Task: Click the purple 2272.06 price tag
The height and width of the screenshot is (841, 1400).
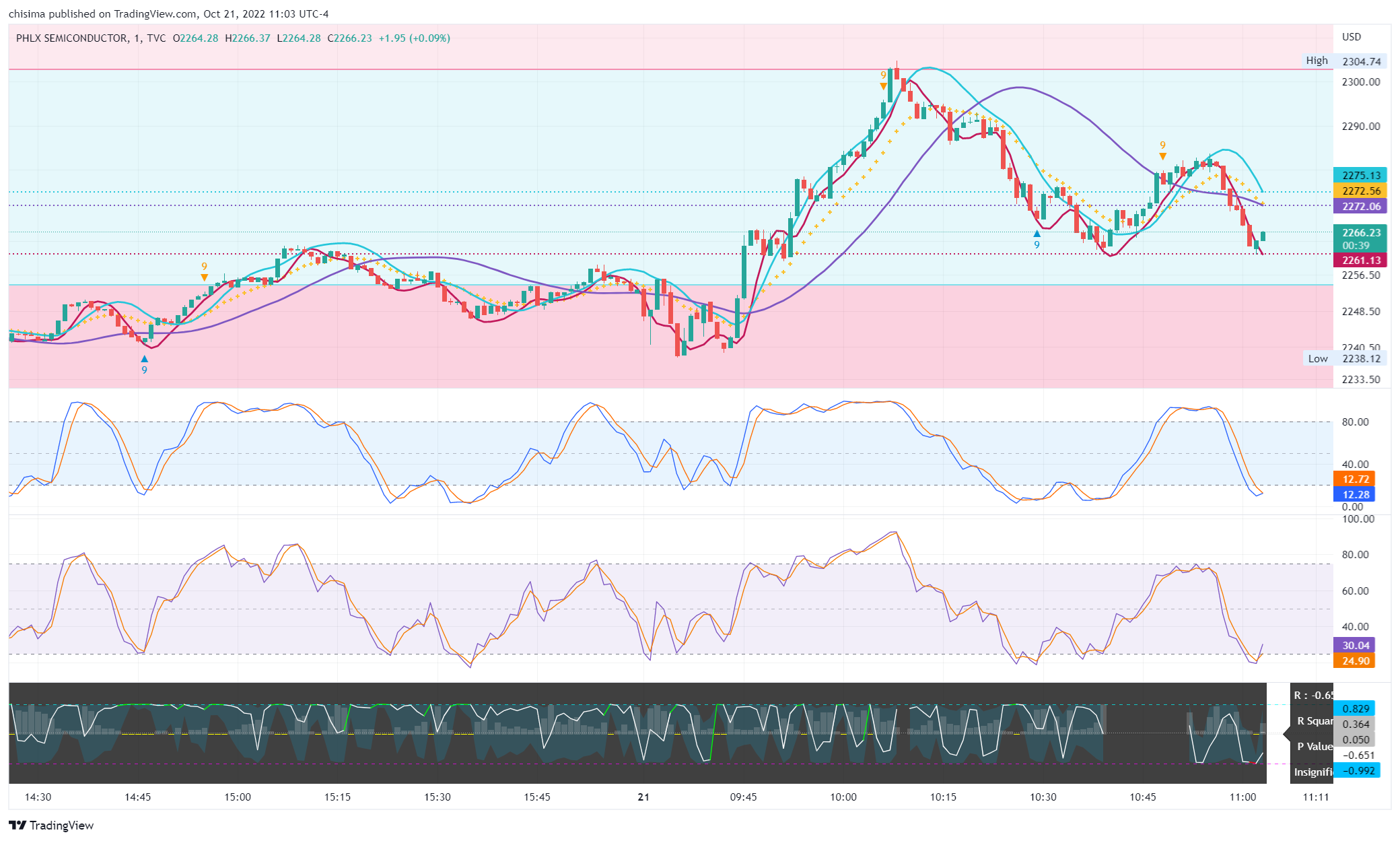Action: pos(1360,206)
